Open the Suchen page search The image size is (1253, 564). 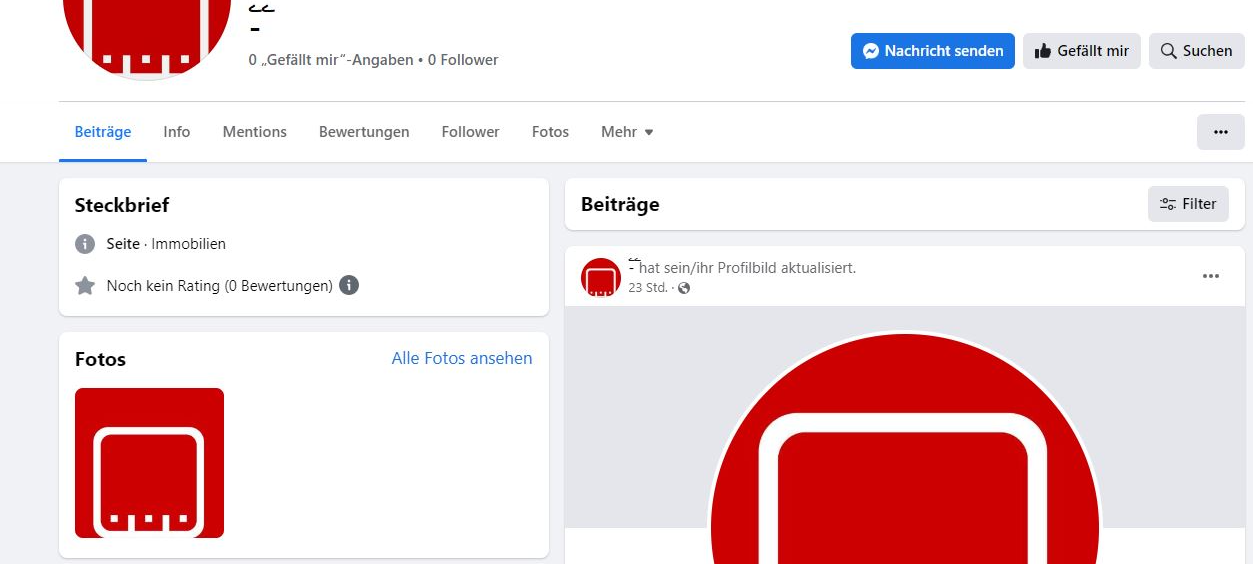pos(1197,51)
